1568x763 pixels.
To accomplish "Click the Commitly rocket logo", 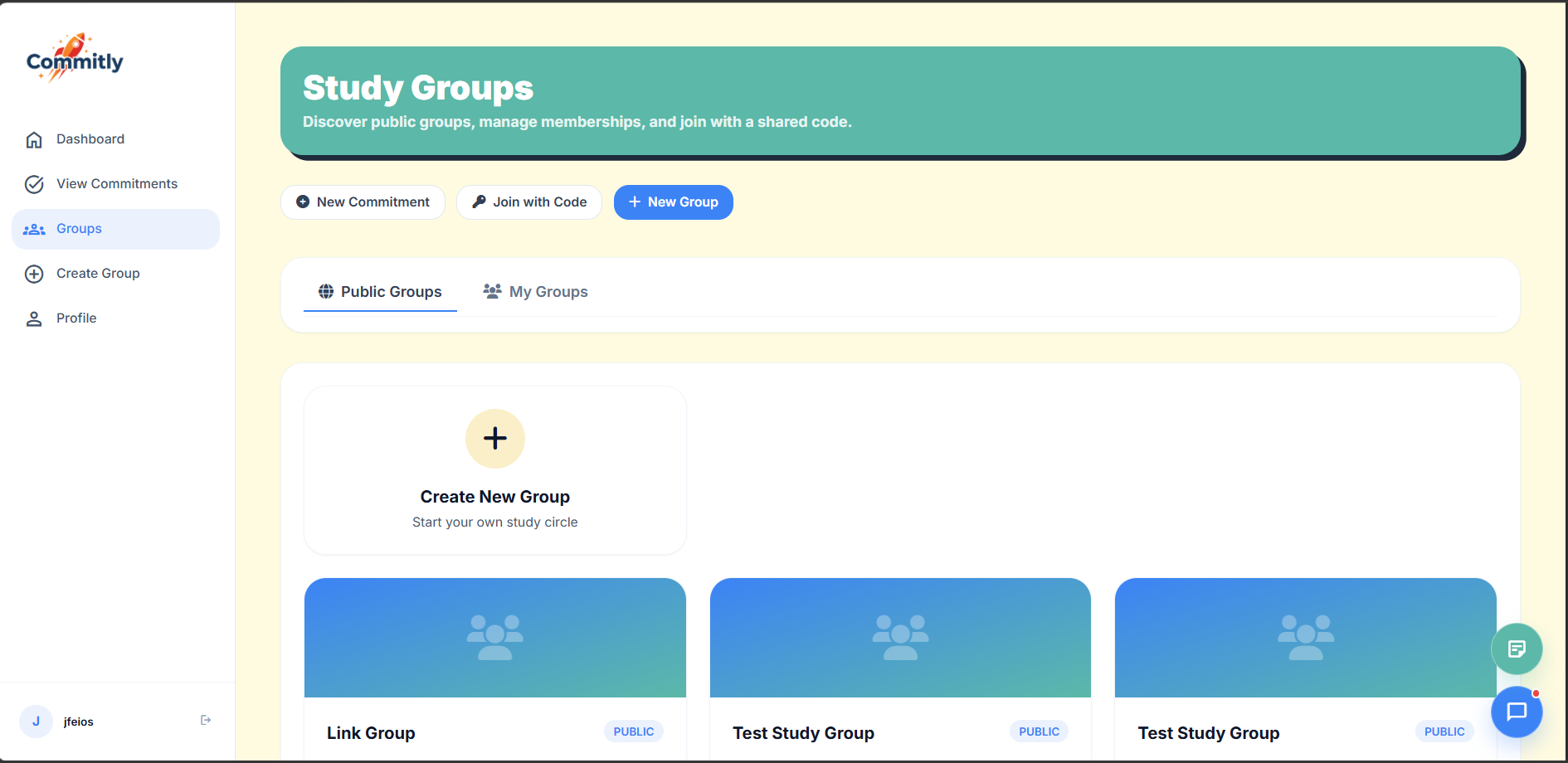I will tap(75, 59).
